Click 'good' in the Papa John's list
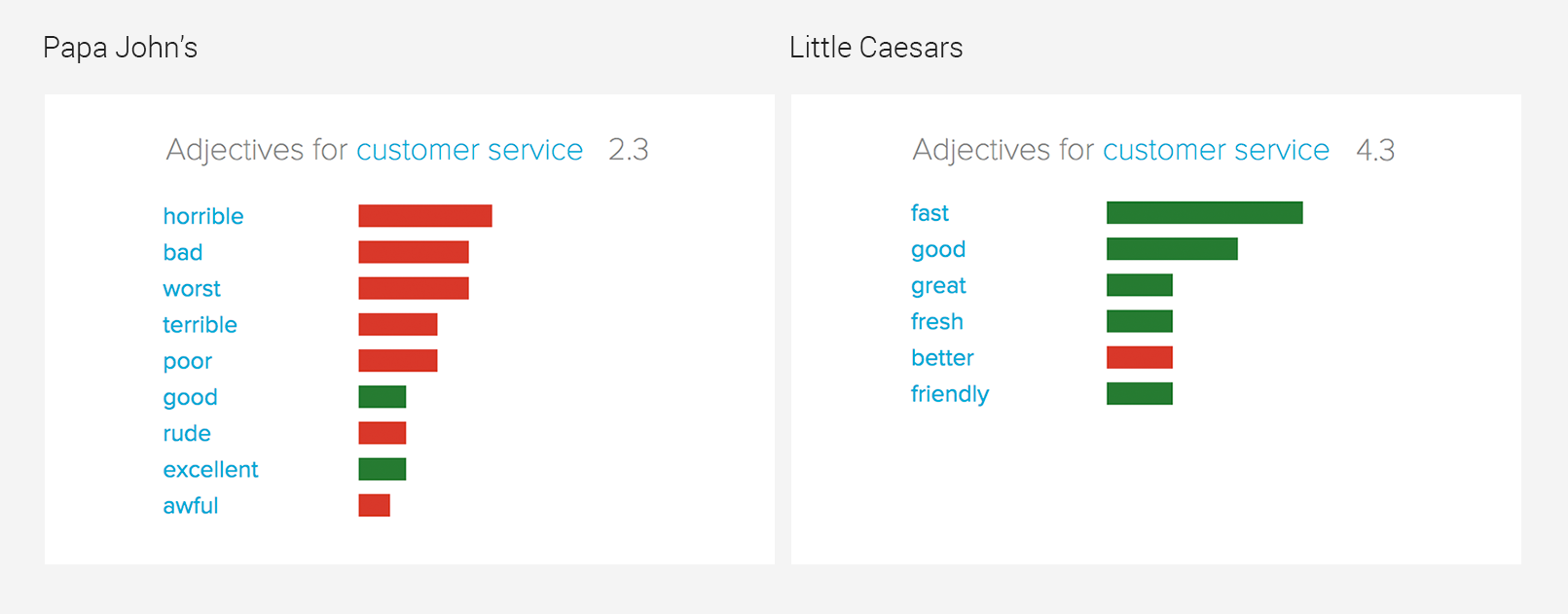The height and width of the screenshot is (614, 1568). click(190, 397)
